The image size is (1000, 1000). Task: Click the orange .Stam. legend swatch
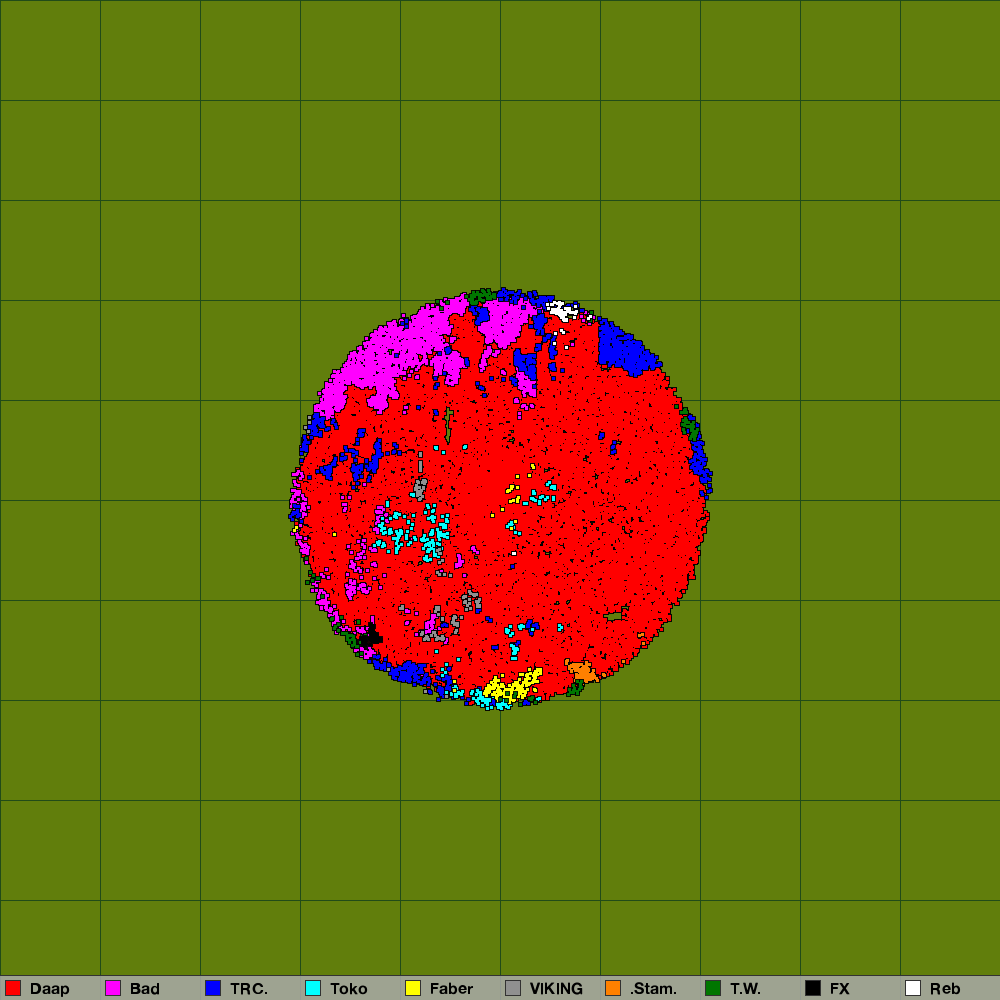613,988
